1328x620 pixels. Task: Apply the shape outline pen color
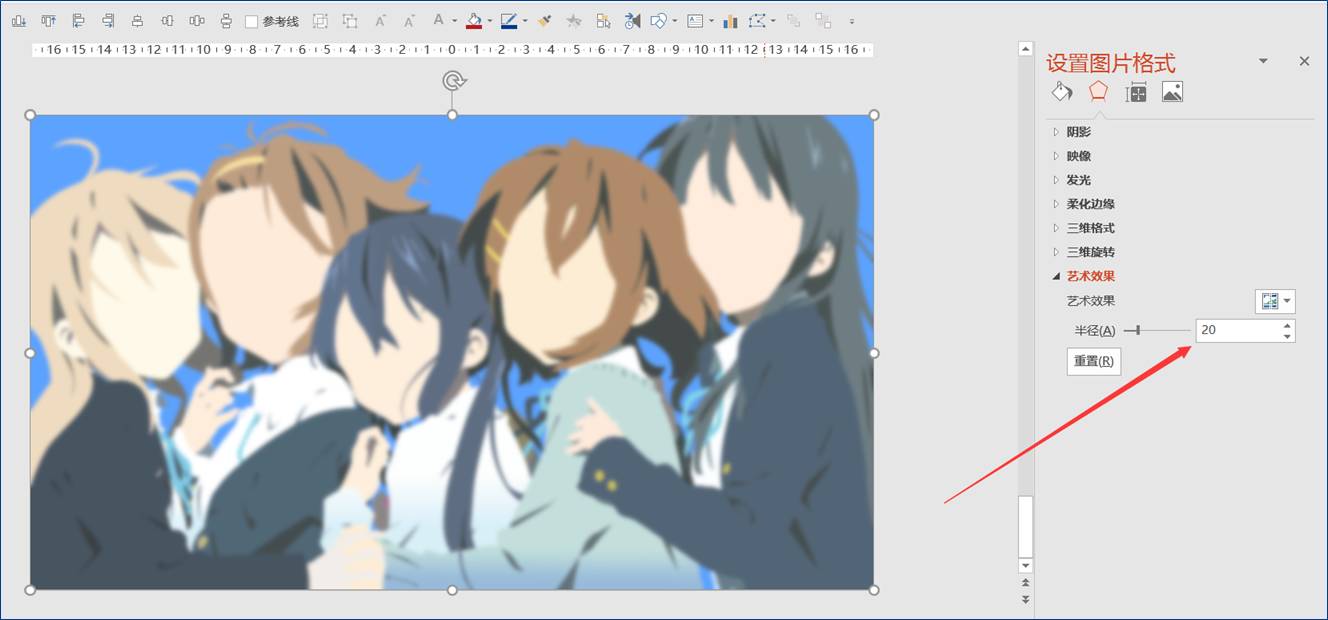[x=509, y=21]
